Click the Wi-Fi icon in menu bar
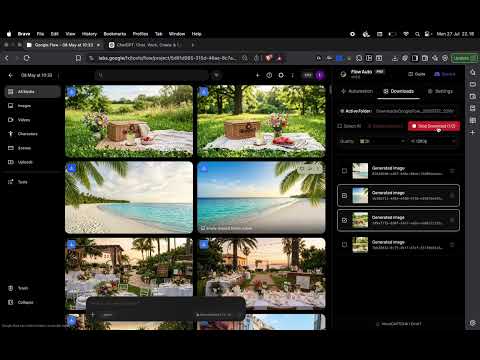 click(406, 34)
